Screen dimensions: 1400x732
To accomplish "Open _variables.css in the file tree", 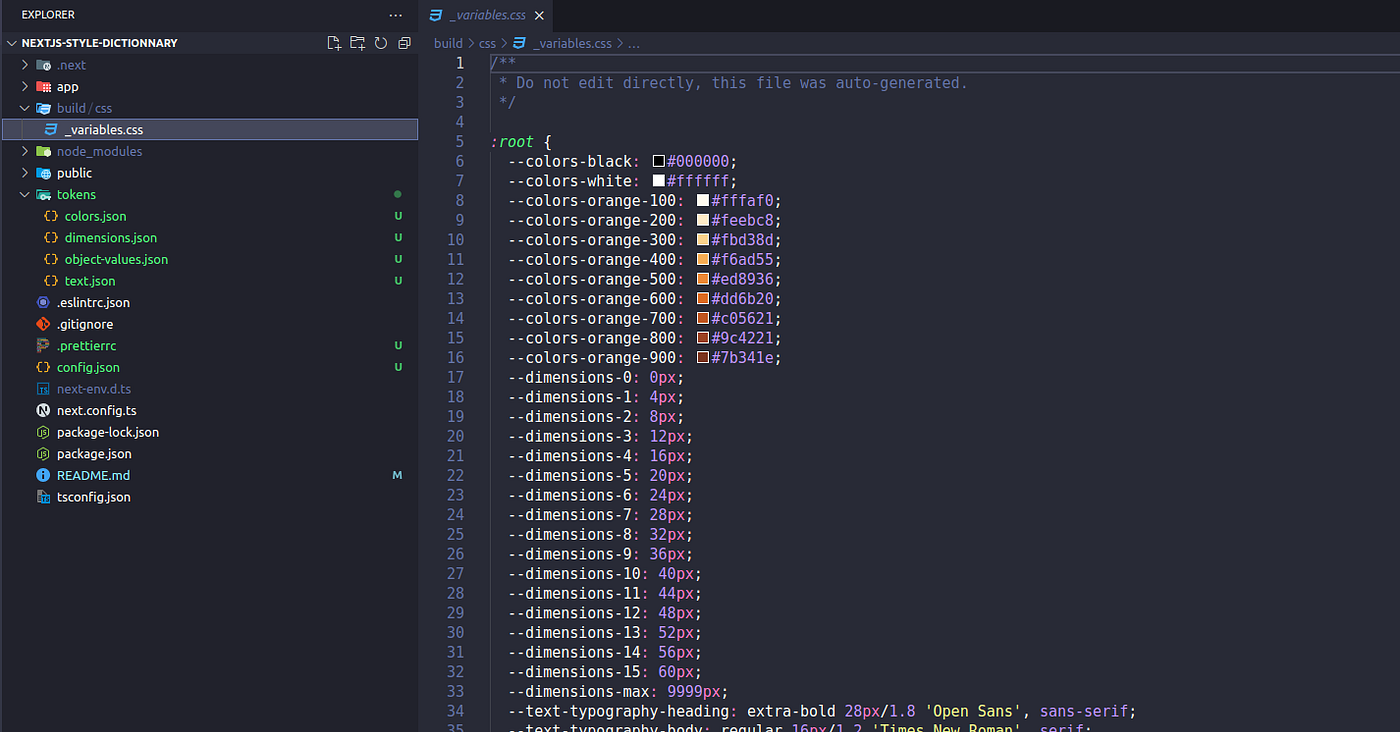I will coord(209,130).
